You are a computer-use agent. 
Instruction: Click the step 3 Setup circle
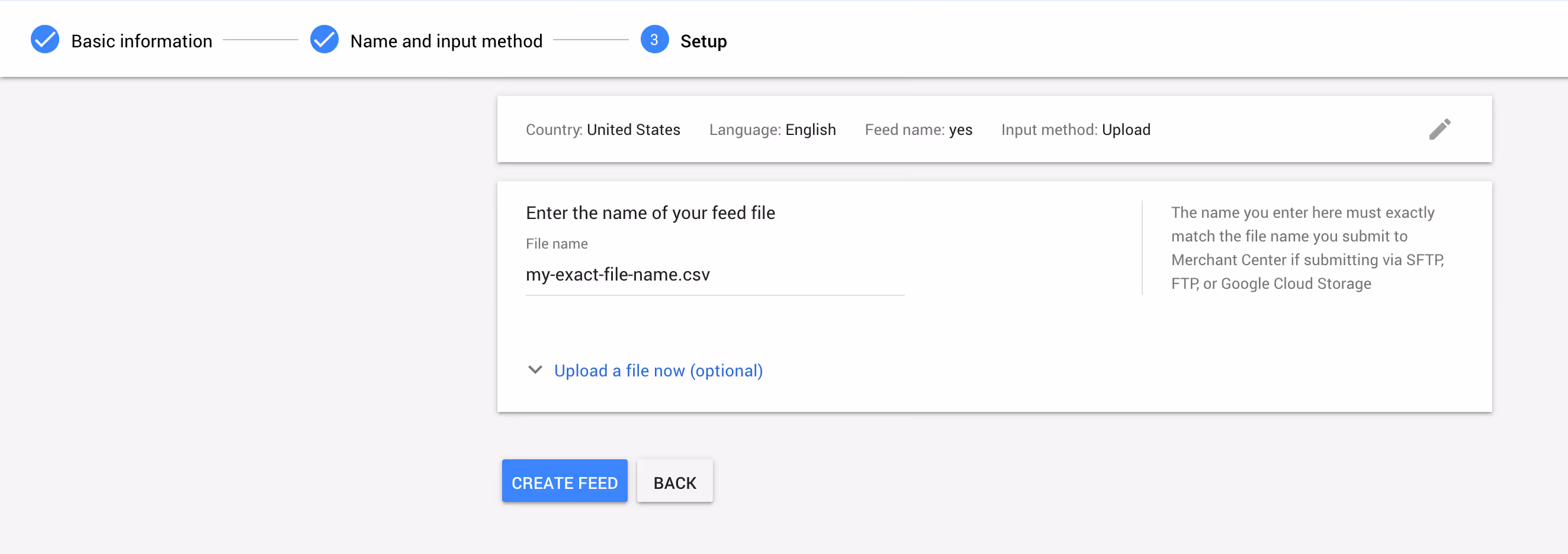(x=654, y=40)
